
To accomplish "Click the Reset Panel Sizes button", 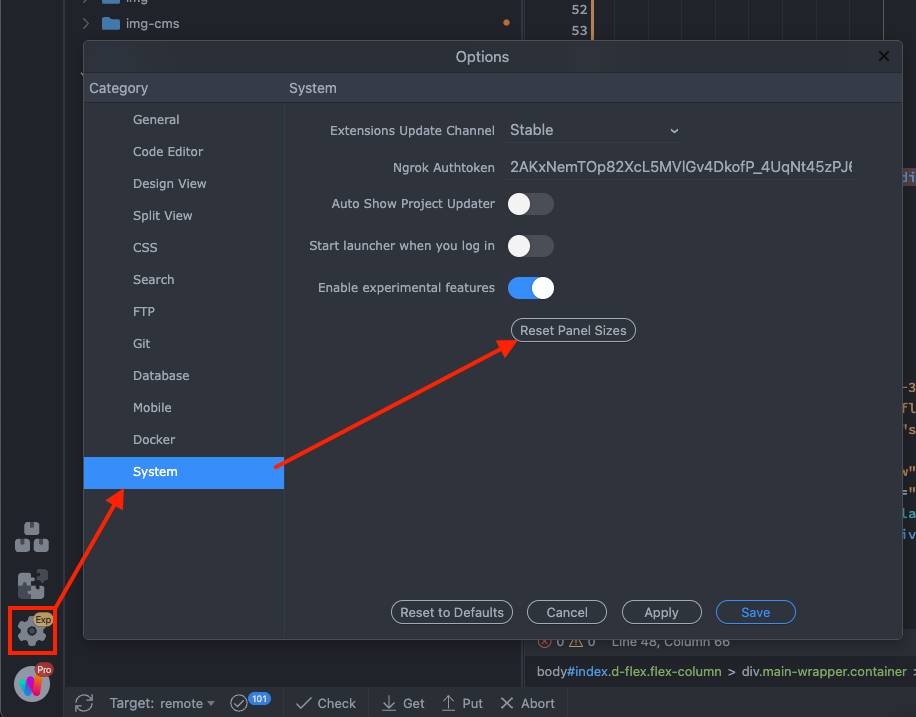I will pos(573,330).
